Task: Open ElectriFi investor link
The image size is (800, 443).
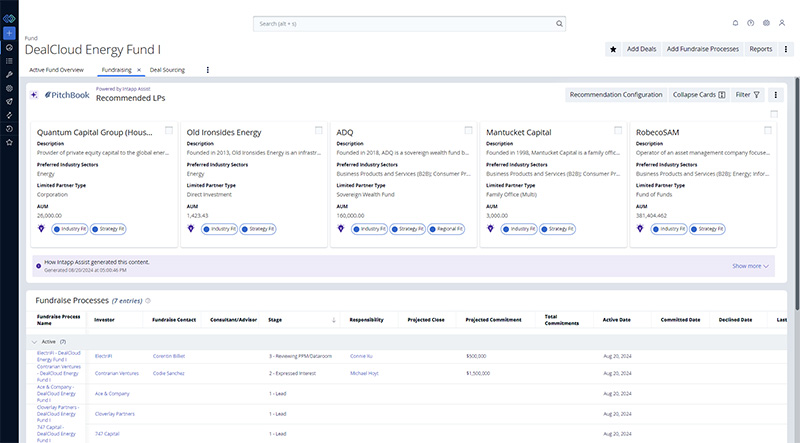Action: click(x=104, y=356)
